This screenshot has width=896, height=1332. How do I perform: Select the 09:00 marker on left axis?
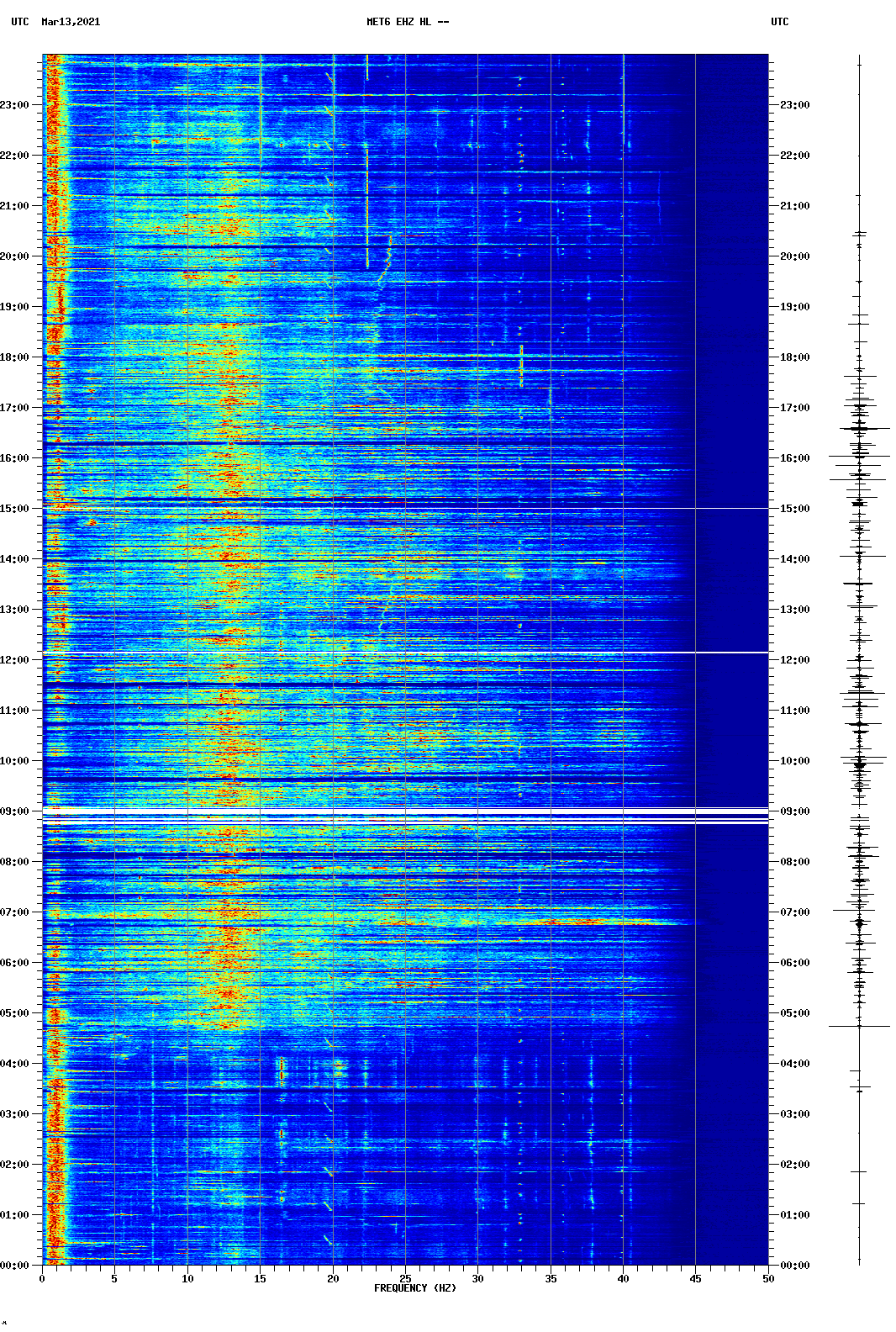[15, 811]
